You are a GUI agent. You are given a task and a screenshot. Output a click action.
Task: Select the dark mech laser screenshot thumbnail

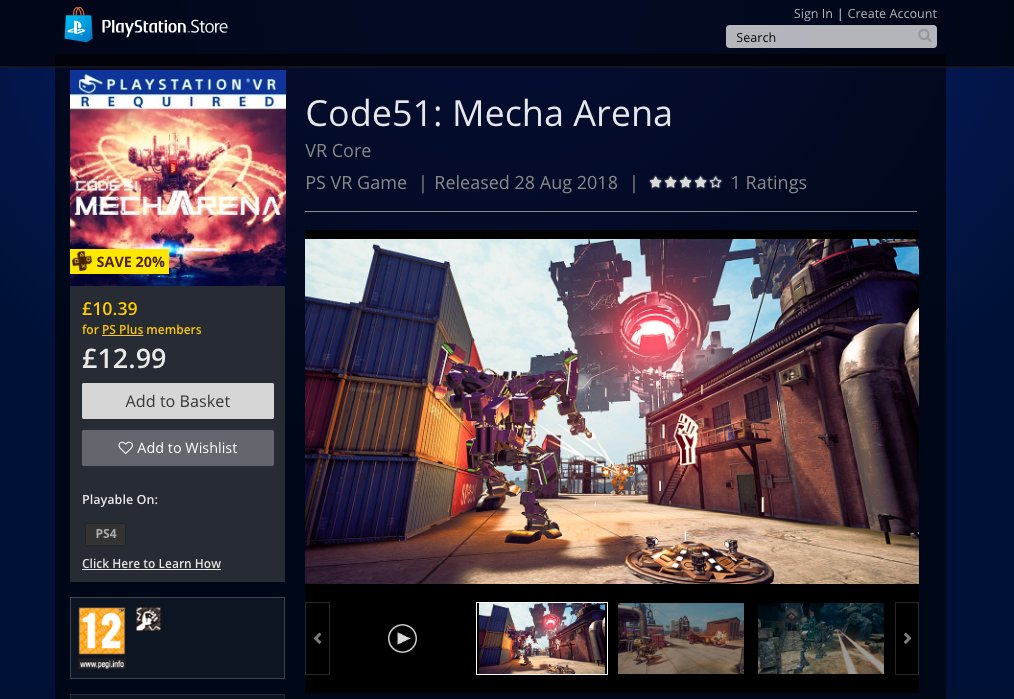[821, 638]
